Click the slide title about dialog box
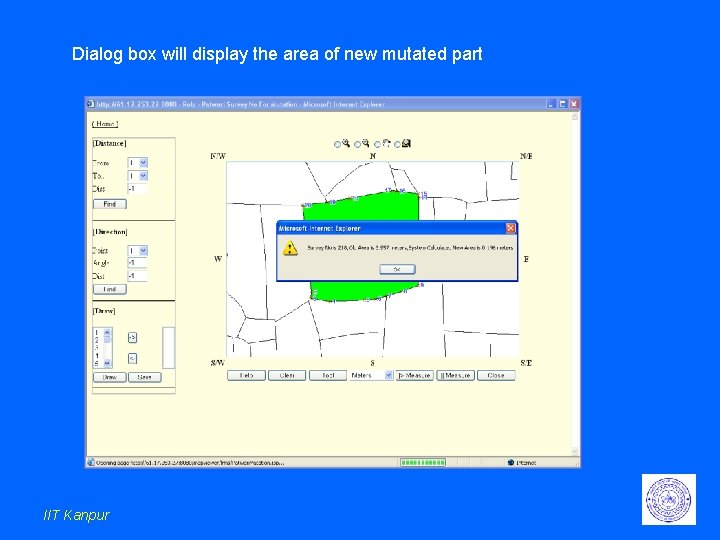720x540 pixels. pos(277,54)
